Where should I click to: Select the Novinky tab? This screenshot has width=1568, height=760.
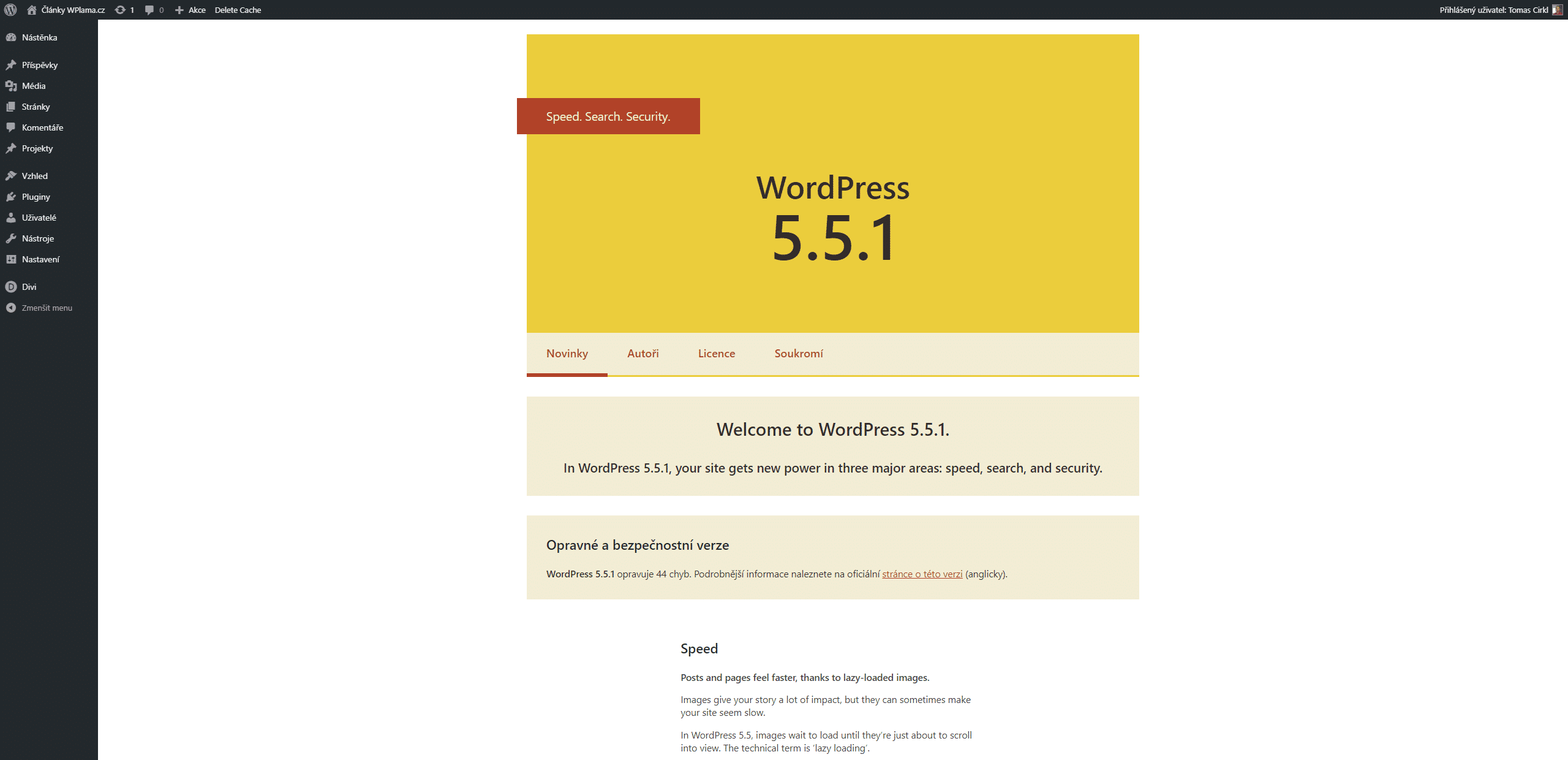click(x=567, y=354)
